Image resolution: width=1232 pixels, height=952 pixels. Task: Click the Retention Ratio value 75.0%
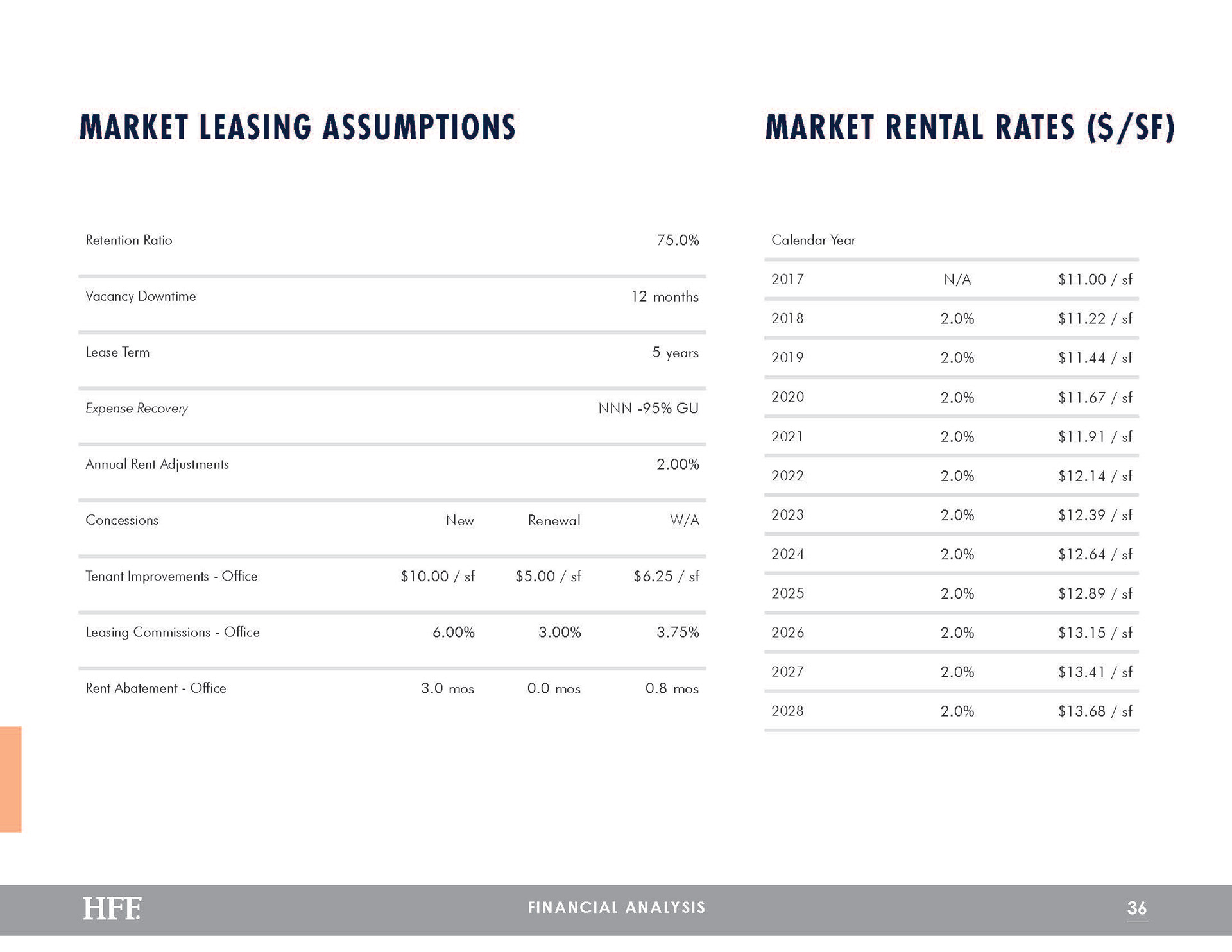click(x=678, y=241)
